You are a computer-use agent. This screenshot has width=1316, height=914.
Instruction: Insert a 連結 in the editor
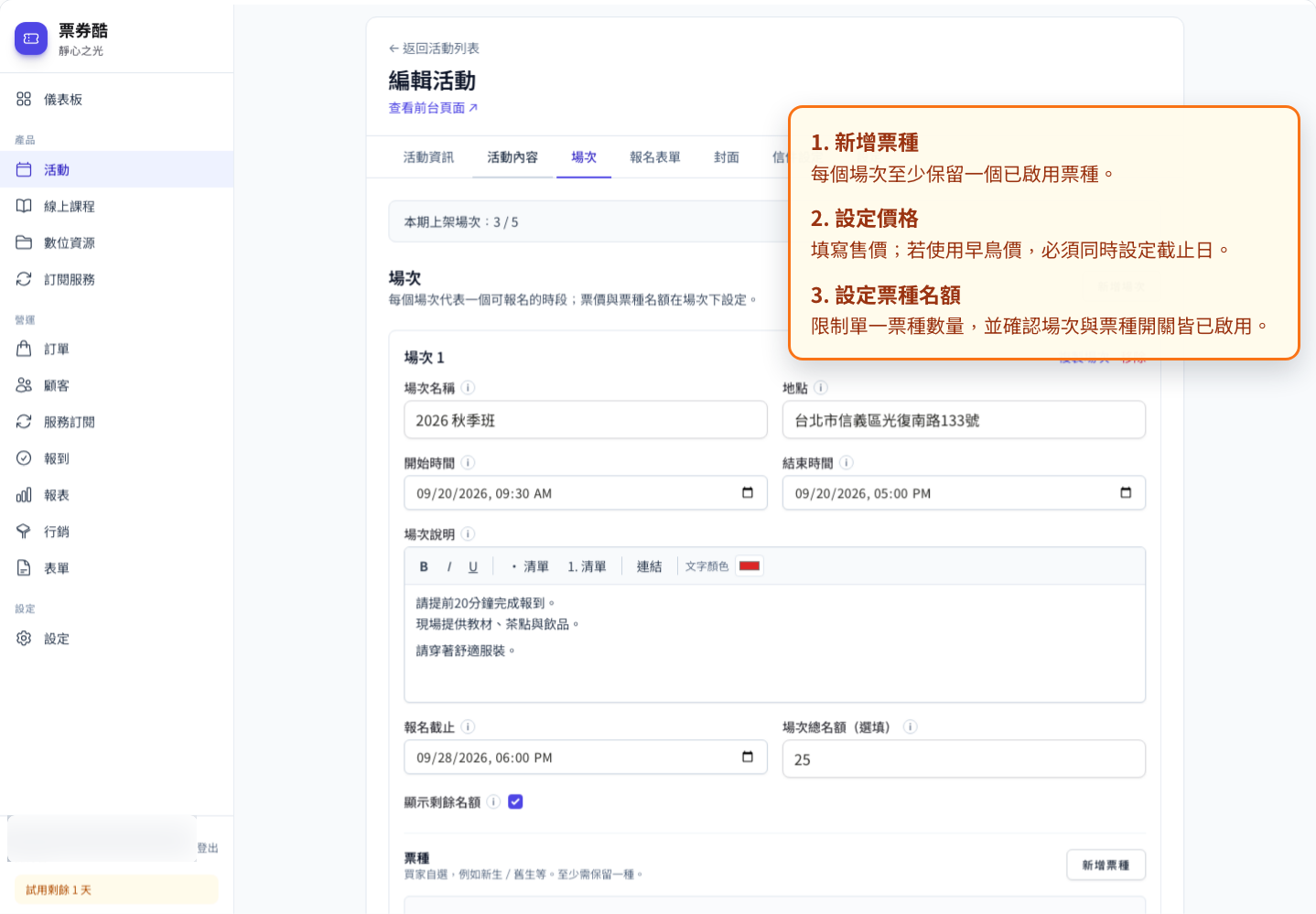(x=649, y=566)
